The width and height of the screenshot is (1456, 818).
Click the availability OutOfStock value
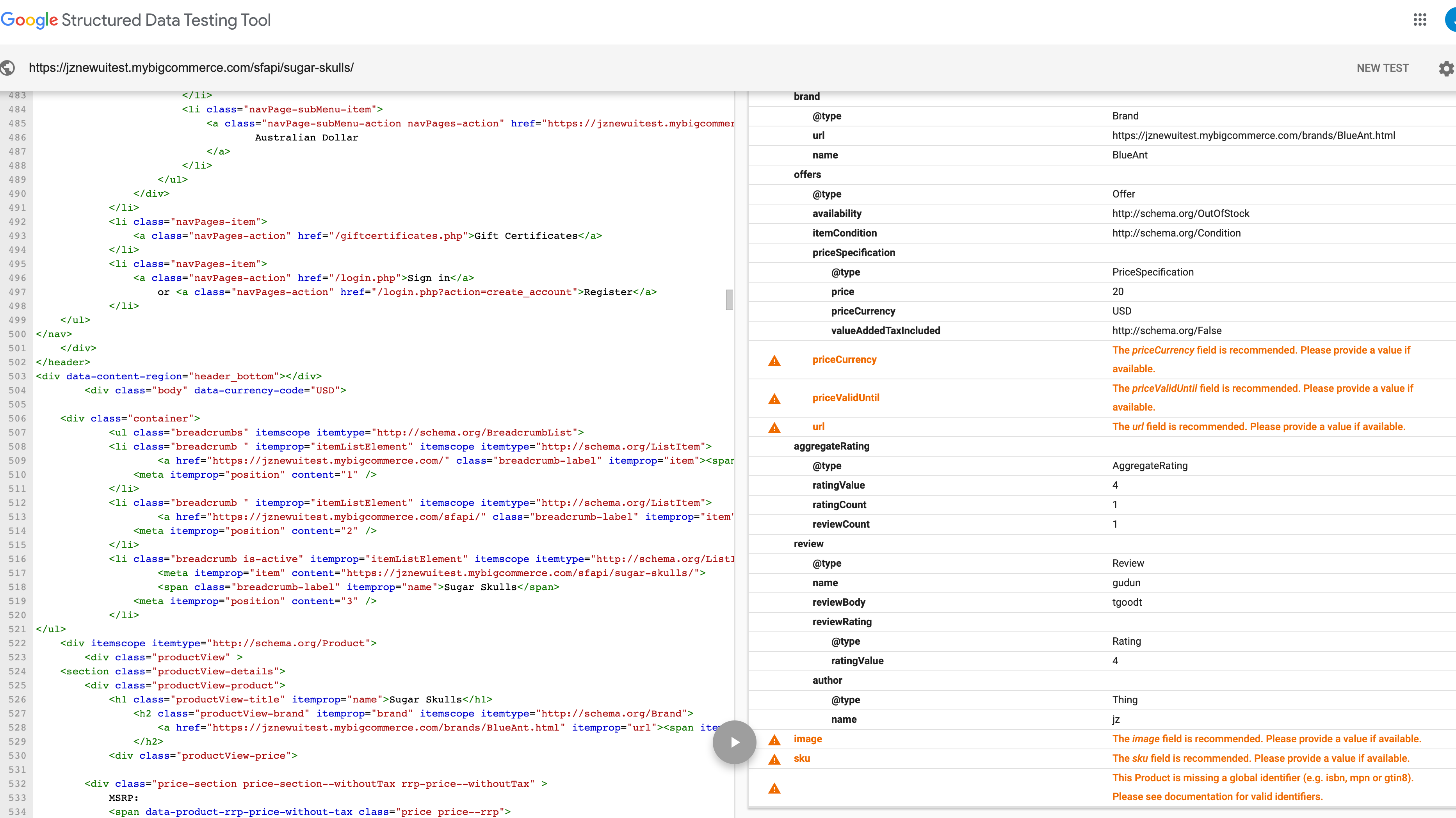1181,213
